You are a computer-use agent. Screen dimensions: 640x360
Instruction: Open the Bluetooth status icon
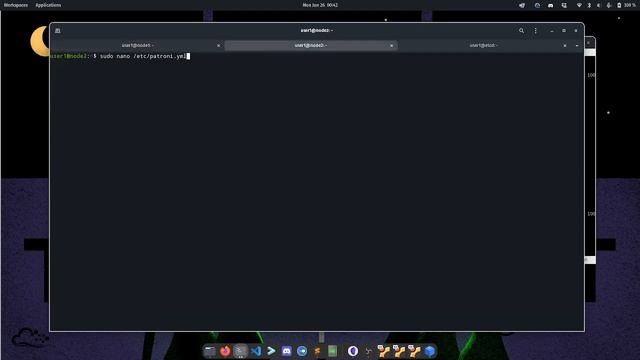click(x=589, y=5)
